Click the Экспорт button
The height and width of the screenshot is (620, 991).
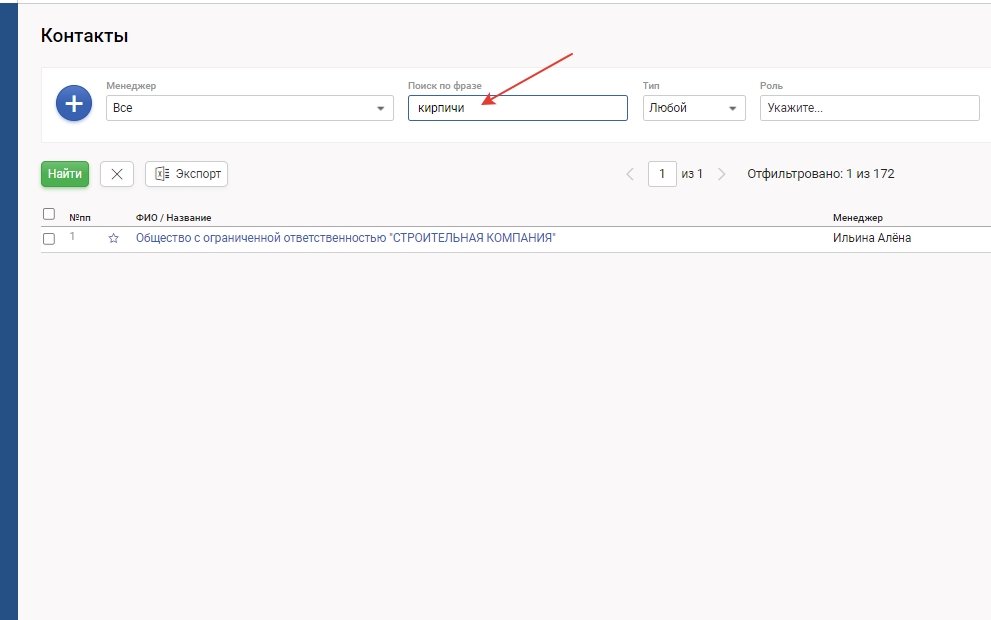pos(187,174)
